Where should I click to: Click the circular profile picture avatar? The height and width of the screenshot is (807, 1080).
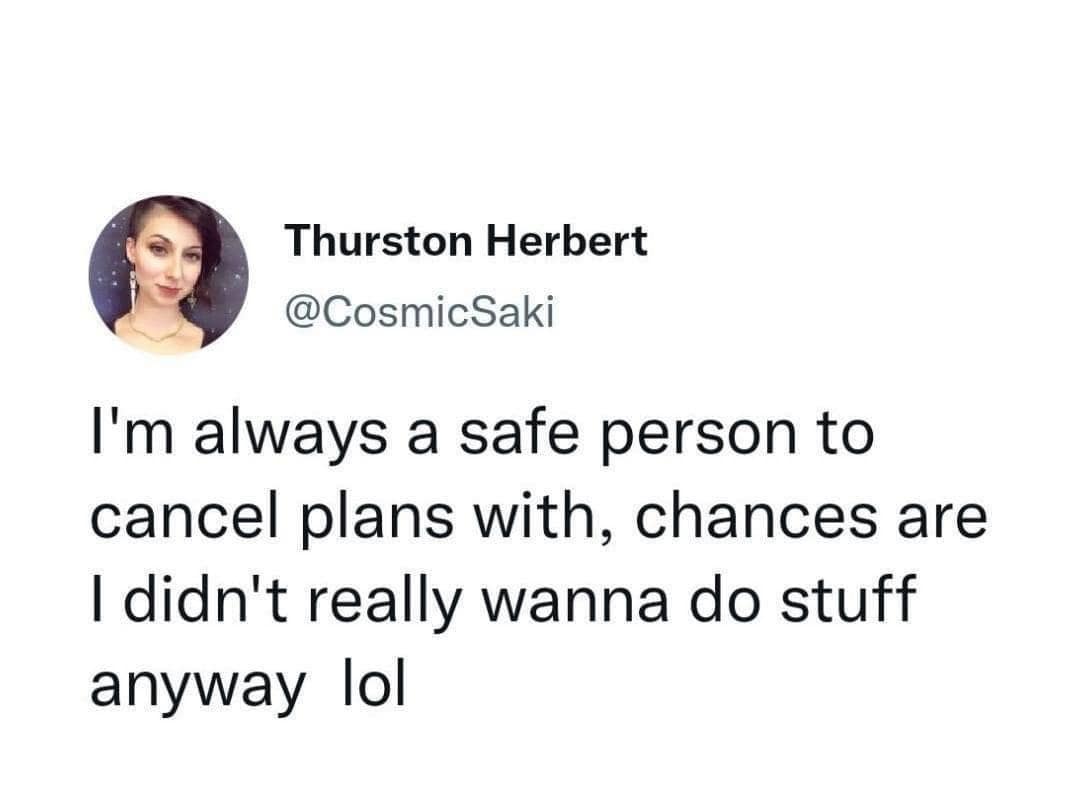tap(168, 275)
